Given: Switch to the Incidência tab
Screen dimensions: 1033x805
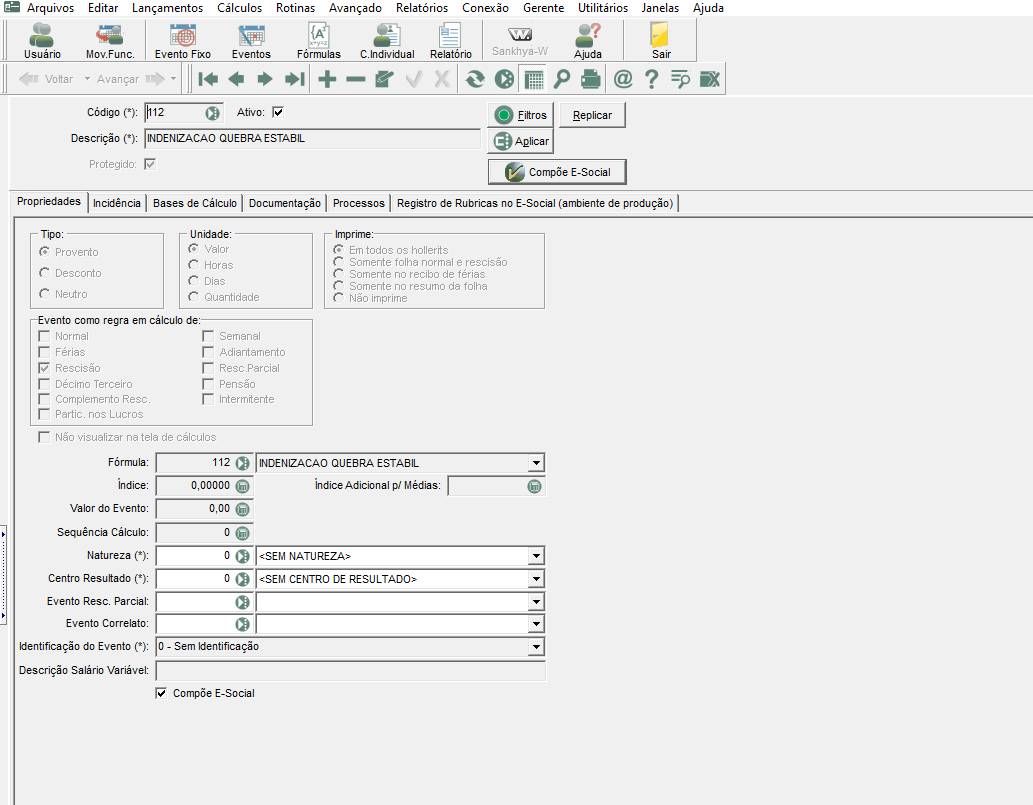Looking at the screenshot, I should click(x=117, y=203).
